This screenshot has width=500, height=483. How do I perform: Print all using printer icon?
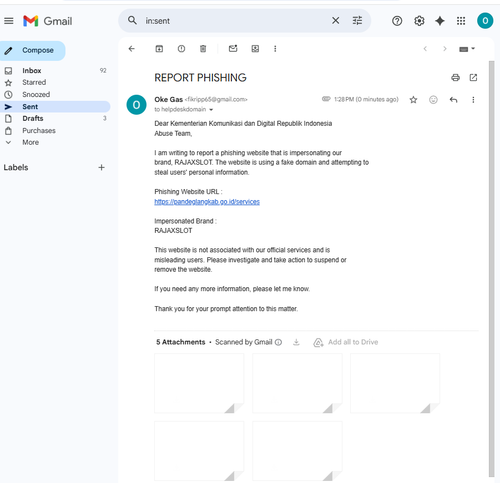tap(455, 78)
